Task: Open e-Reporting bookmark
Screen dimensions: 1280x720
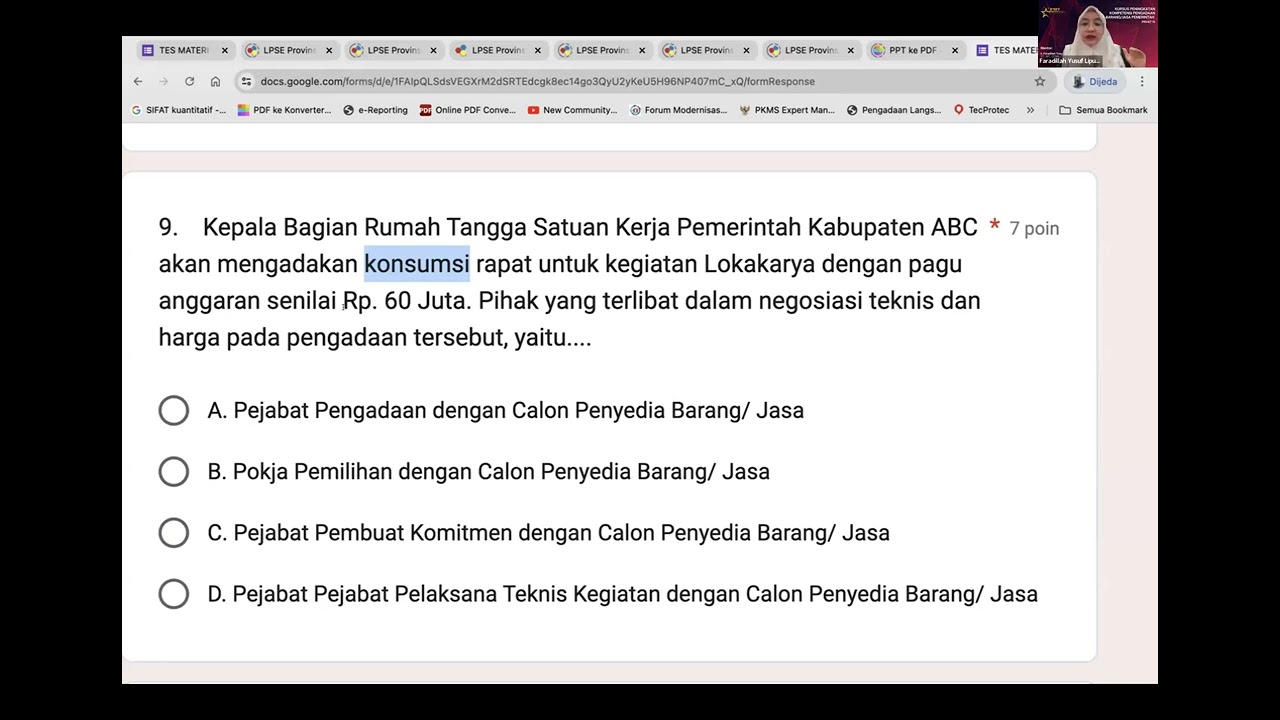Action: pos(375,110)
